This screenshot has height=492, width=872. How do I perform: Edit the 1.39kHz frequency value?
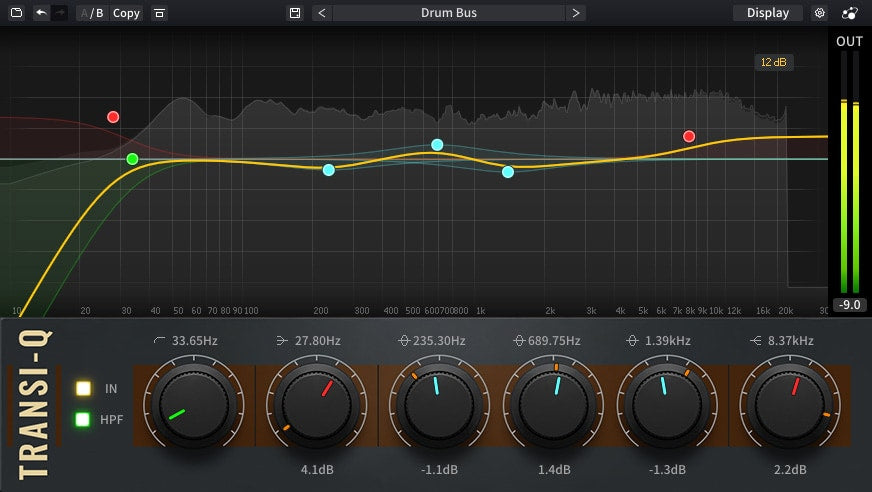[668, 340]
